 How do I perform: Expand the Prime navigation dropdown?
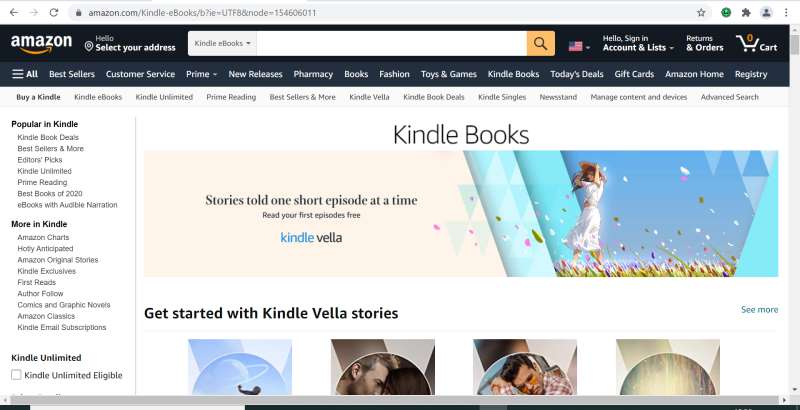202,74
